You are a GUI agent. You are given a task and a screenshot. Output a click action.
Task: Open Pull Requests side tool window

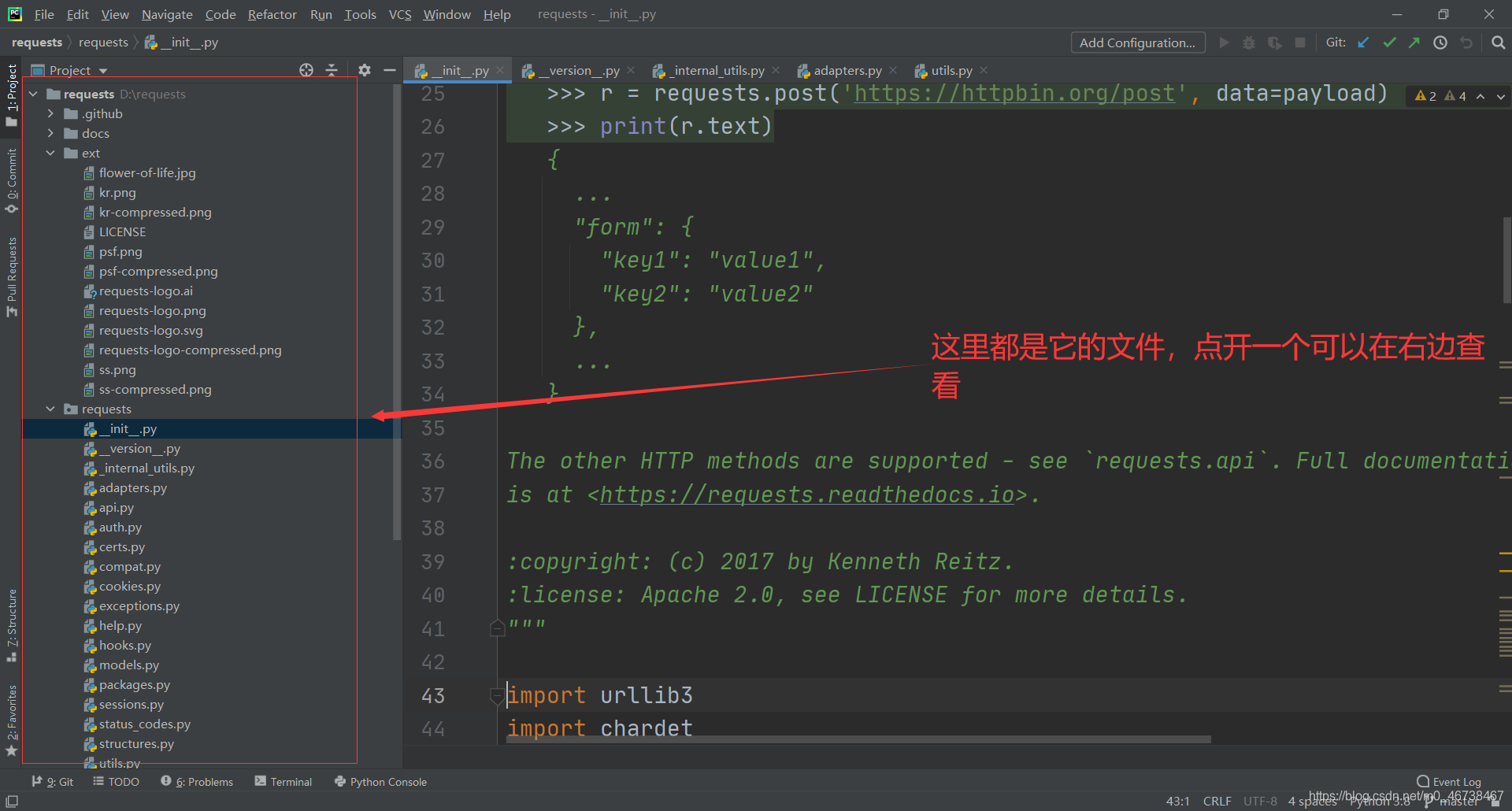click(11, 277)
